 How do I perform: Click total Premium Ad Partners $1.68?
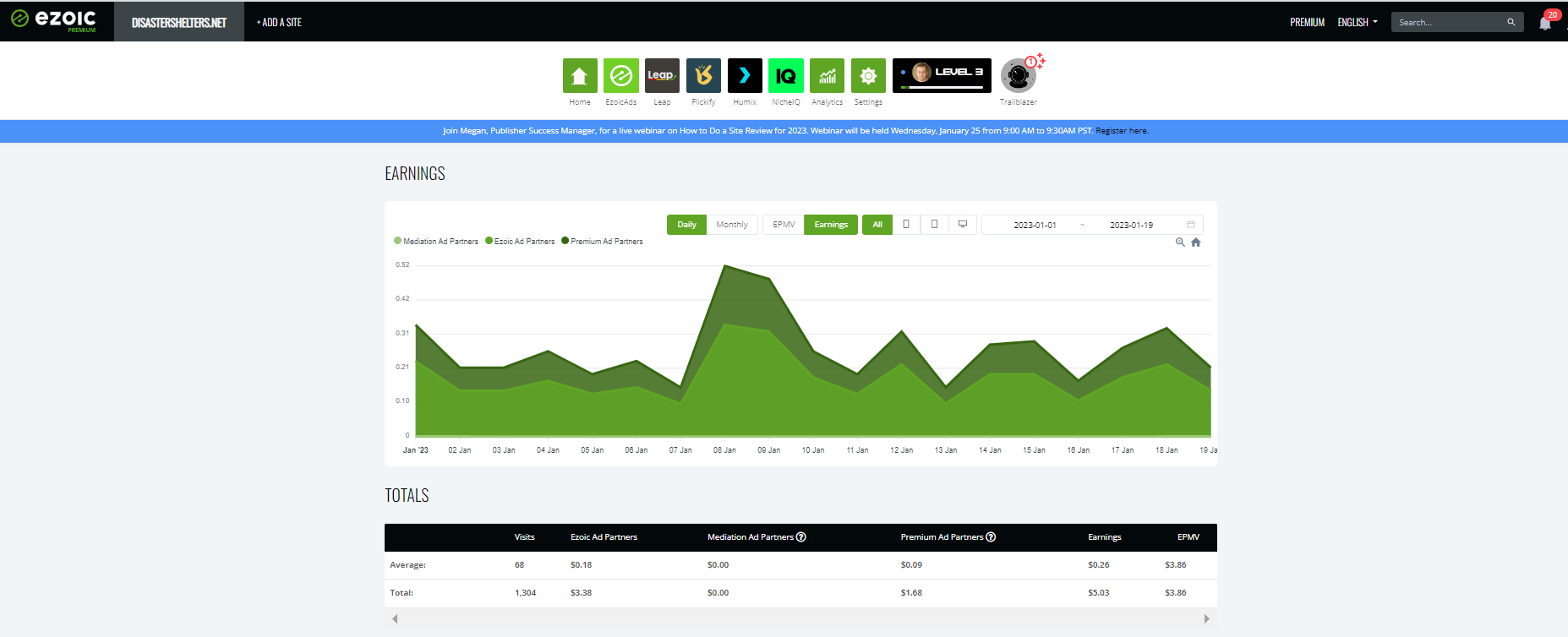pyautogui.click(x=911, y=593)
